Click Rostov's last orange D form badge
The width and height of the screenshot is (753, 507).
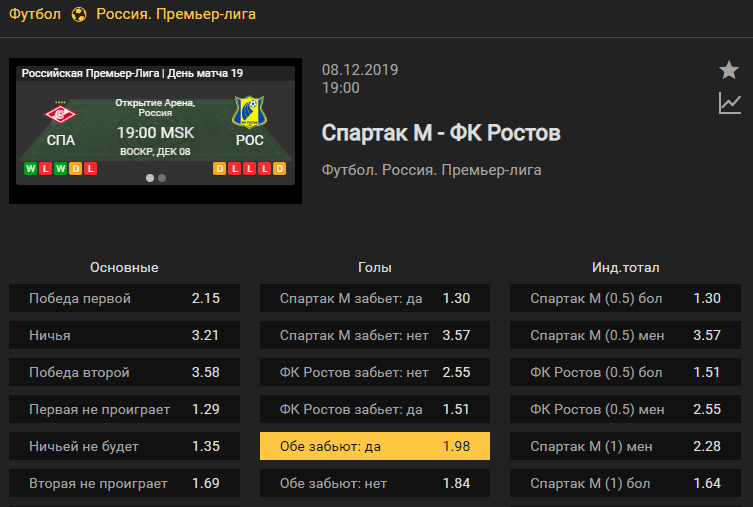(x=279, y=169)
